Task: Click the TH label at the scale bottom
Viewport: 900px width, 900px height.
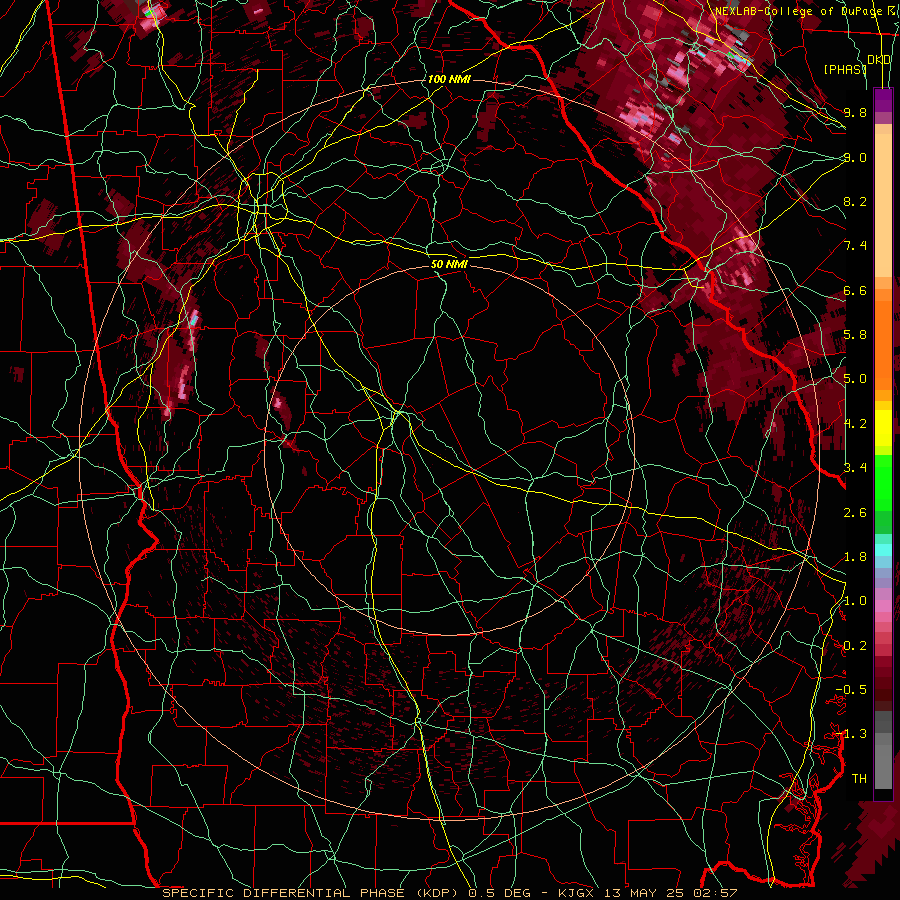Action: (x=859, y=779)
